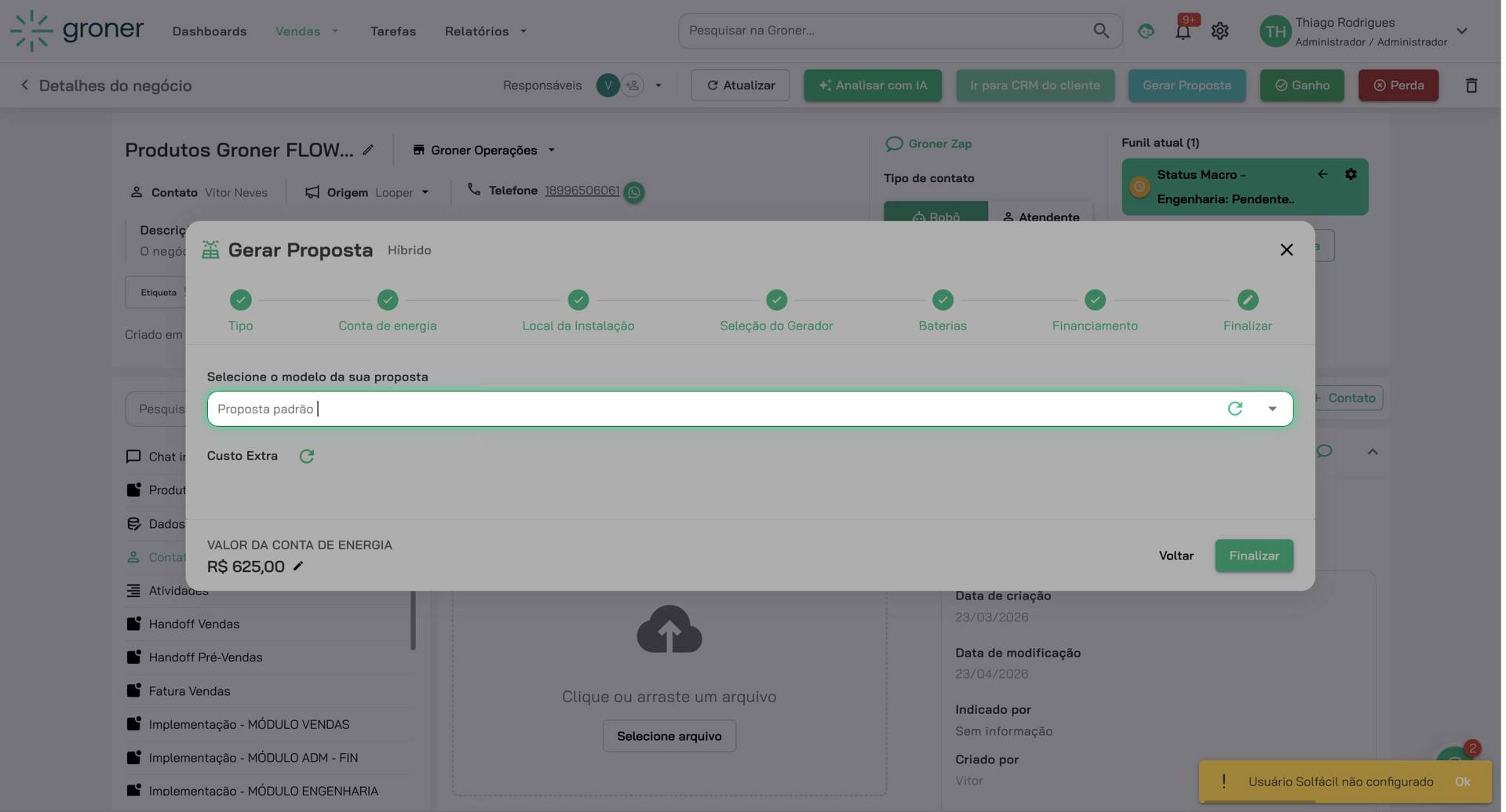Go to the Tarefas page
The height and width of the screenshot is (812, 1506).
pyautogui.click(x=394, y=31)
